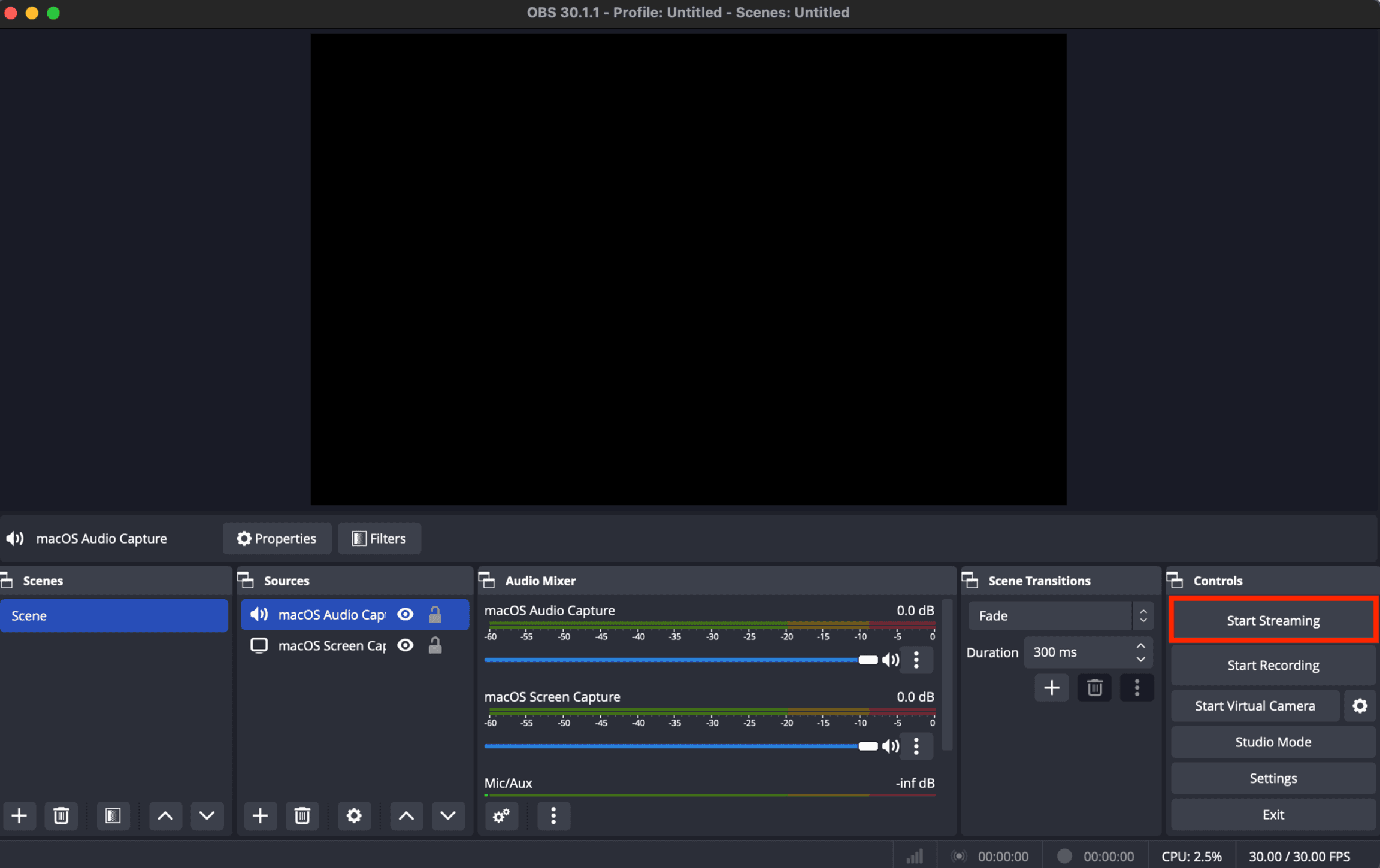
Task: Open transition properties three-dot menu
Action: (1137, 687)
